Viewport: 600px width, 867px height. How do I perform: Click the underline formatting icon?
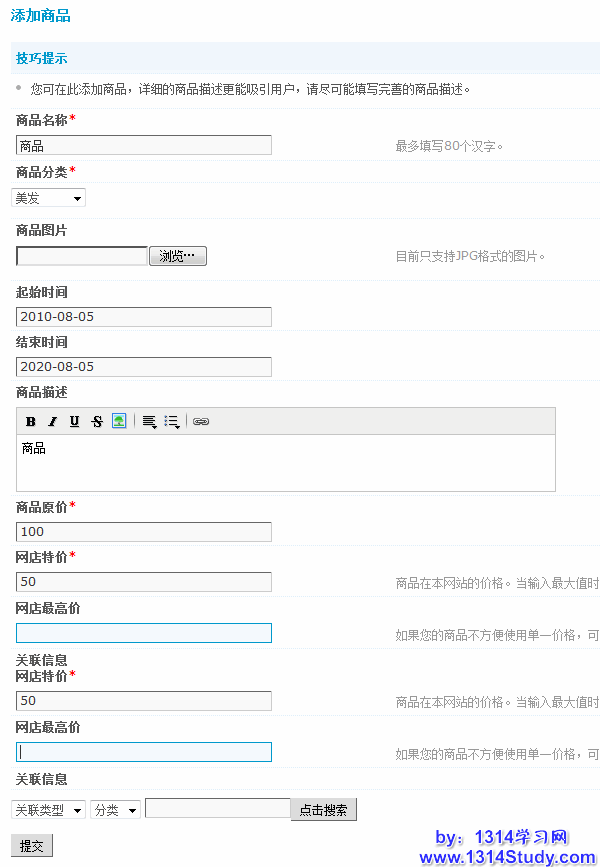click(75, 421)
